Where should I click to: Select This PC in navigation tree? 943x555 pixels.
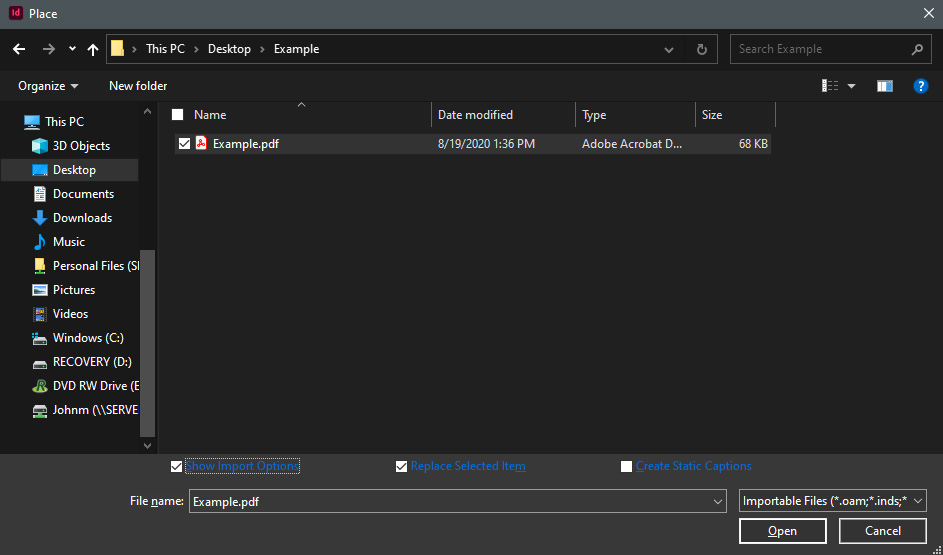tap(64, 121)
